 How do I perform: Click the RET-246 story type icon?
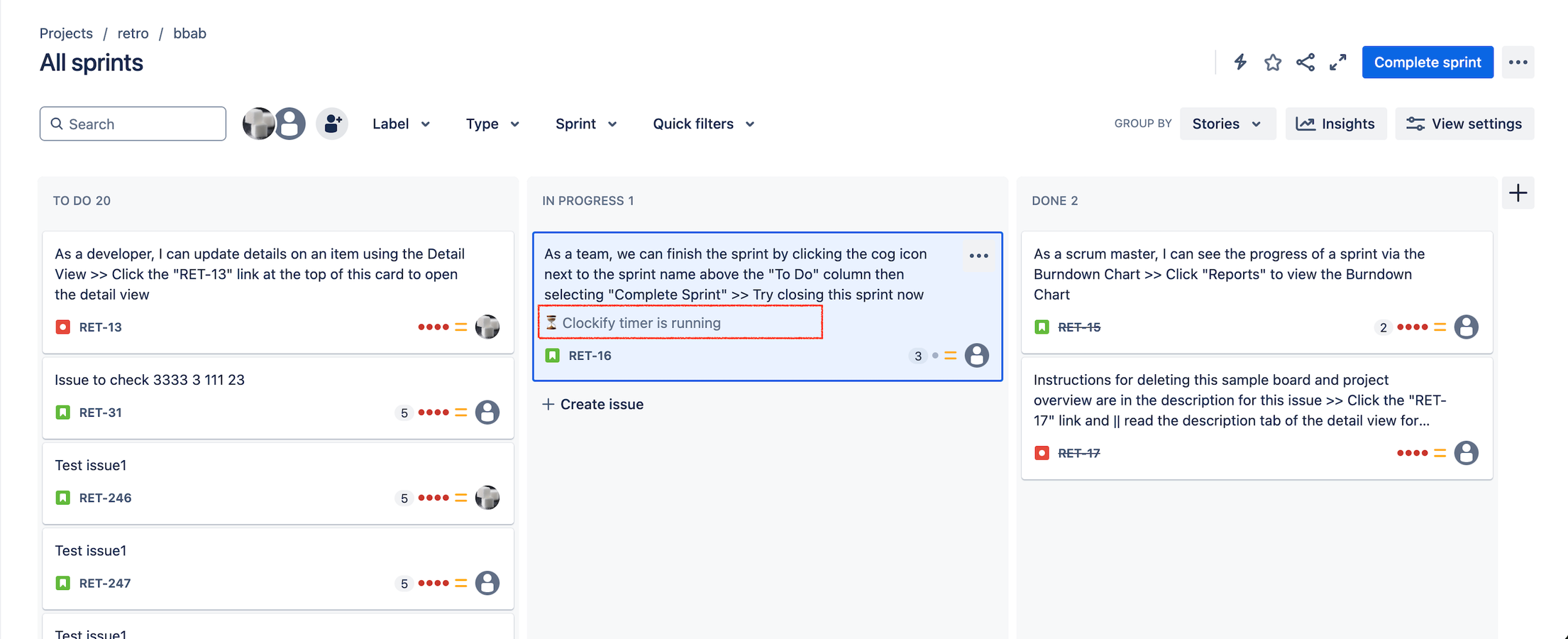[63, 498]
